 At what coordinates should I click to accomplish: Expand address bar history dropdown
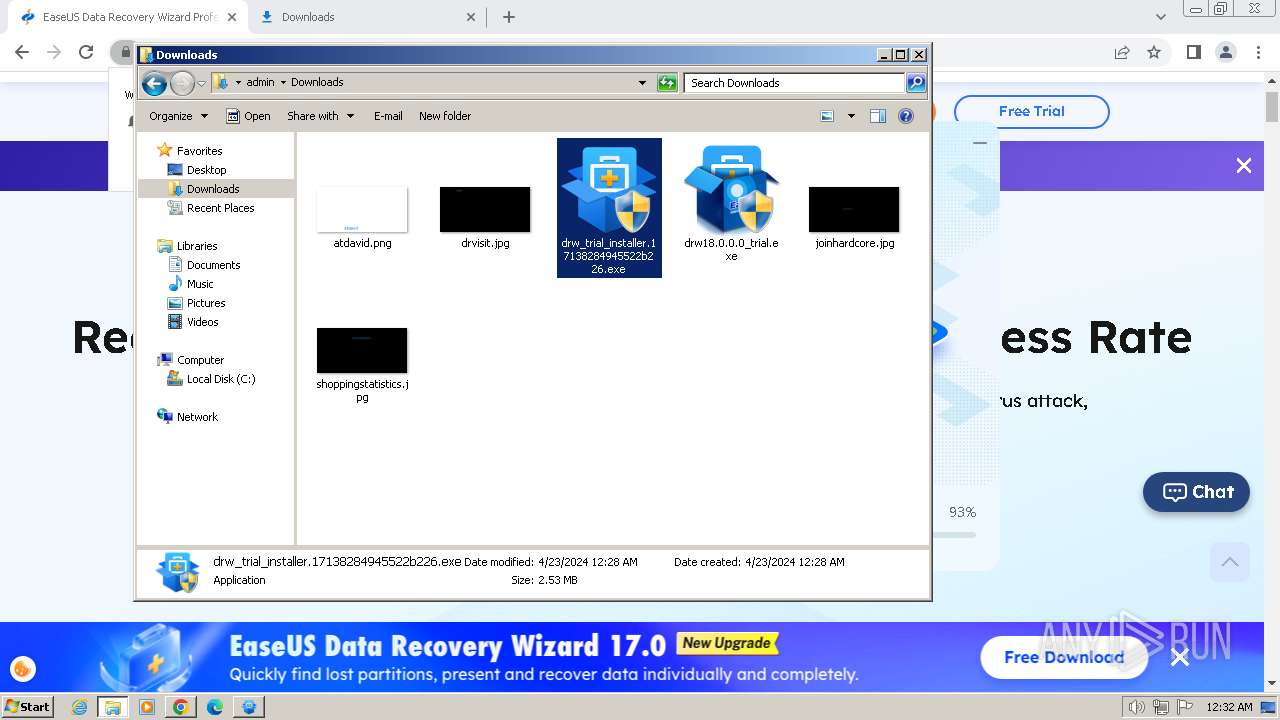[x=642, y=83]
